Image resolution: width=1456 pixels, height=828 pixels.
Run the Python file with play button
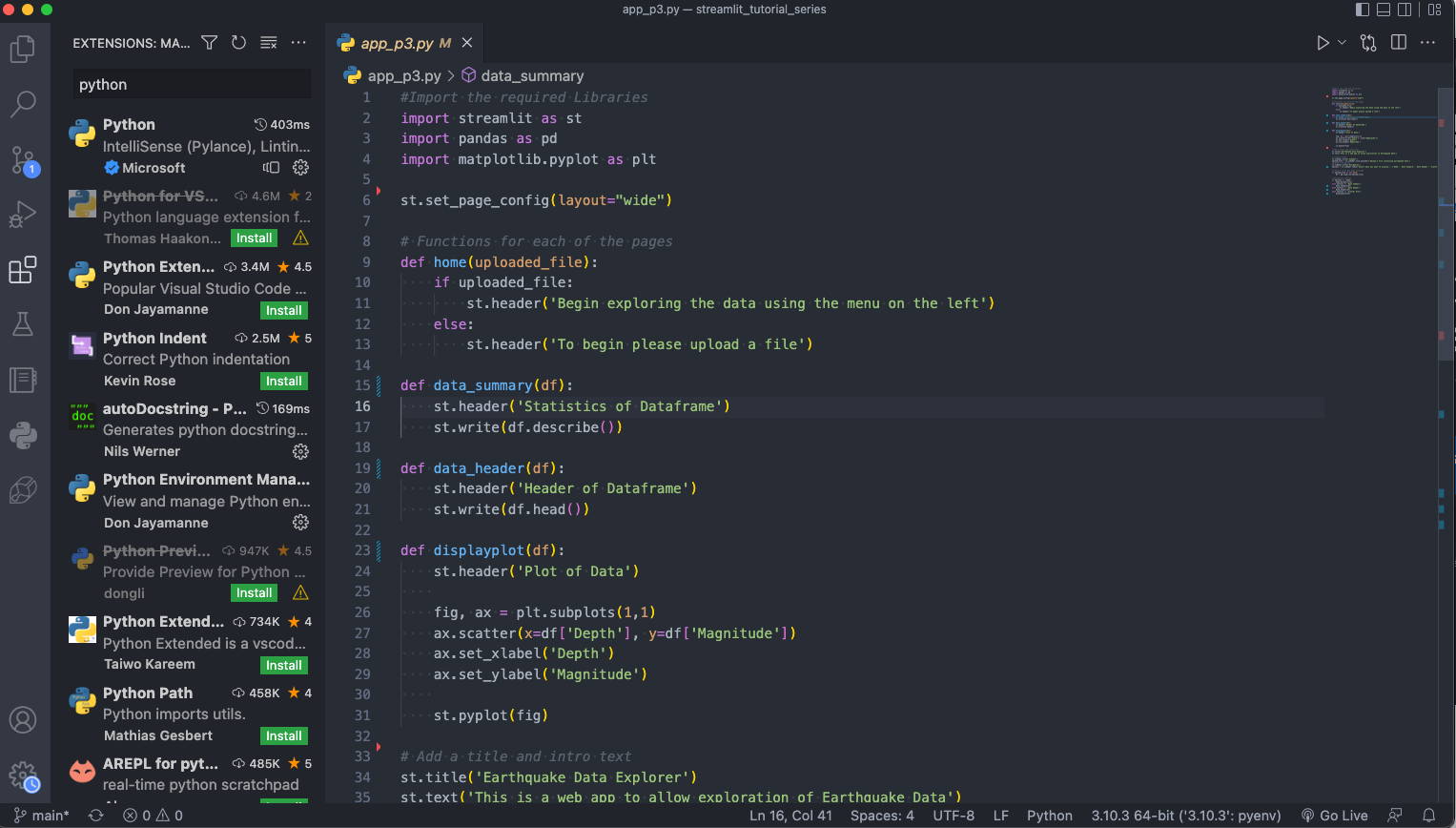pyautogui.click(x=1323, y=43)
